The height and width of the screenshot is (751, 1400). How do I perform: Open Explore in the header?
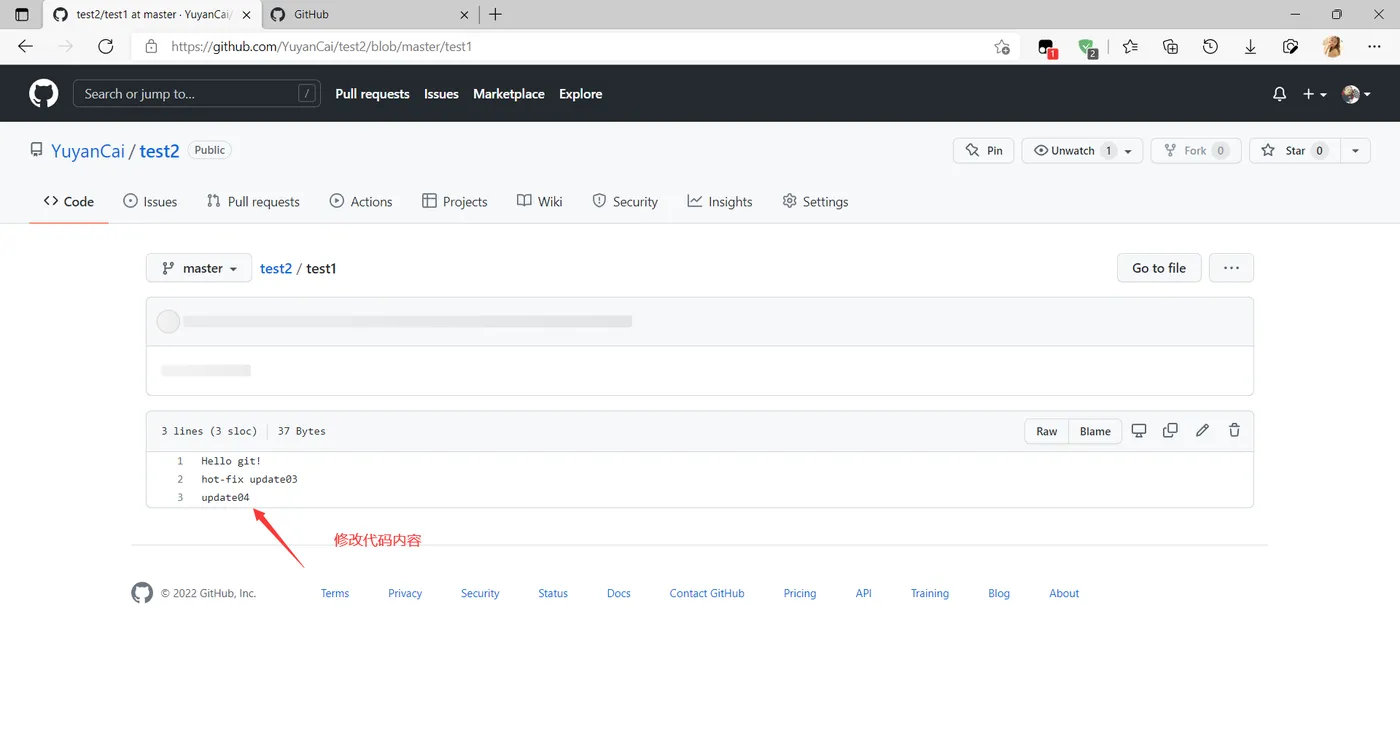coord(581,94)
